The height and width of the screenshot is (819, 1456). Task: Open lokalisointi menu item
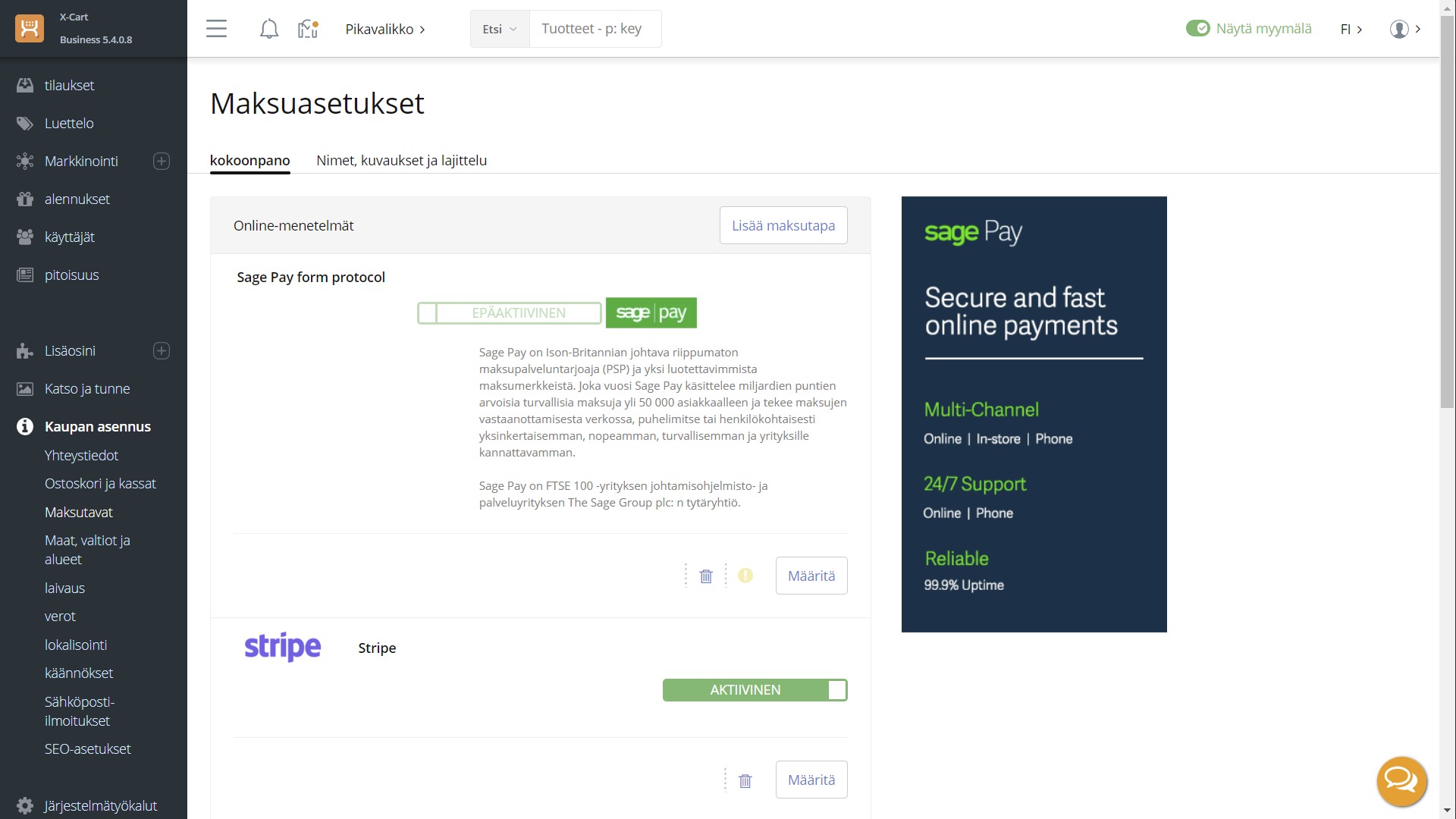pyautogui.click(x=76, y=645)
